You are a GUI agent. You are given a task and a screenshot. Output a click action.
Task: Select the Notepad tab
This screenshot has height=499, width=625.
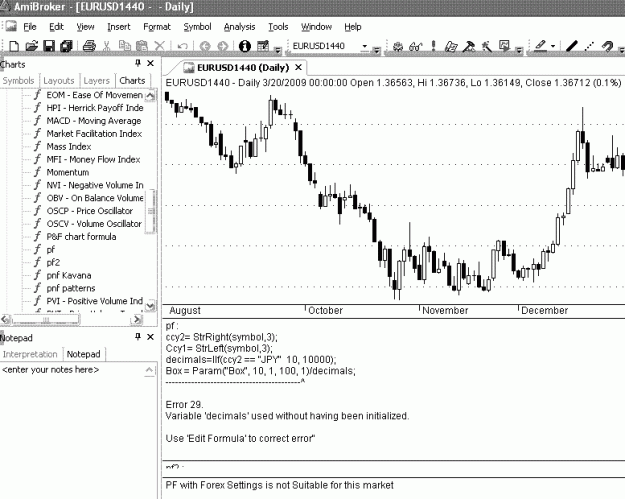[83, 354]
